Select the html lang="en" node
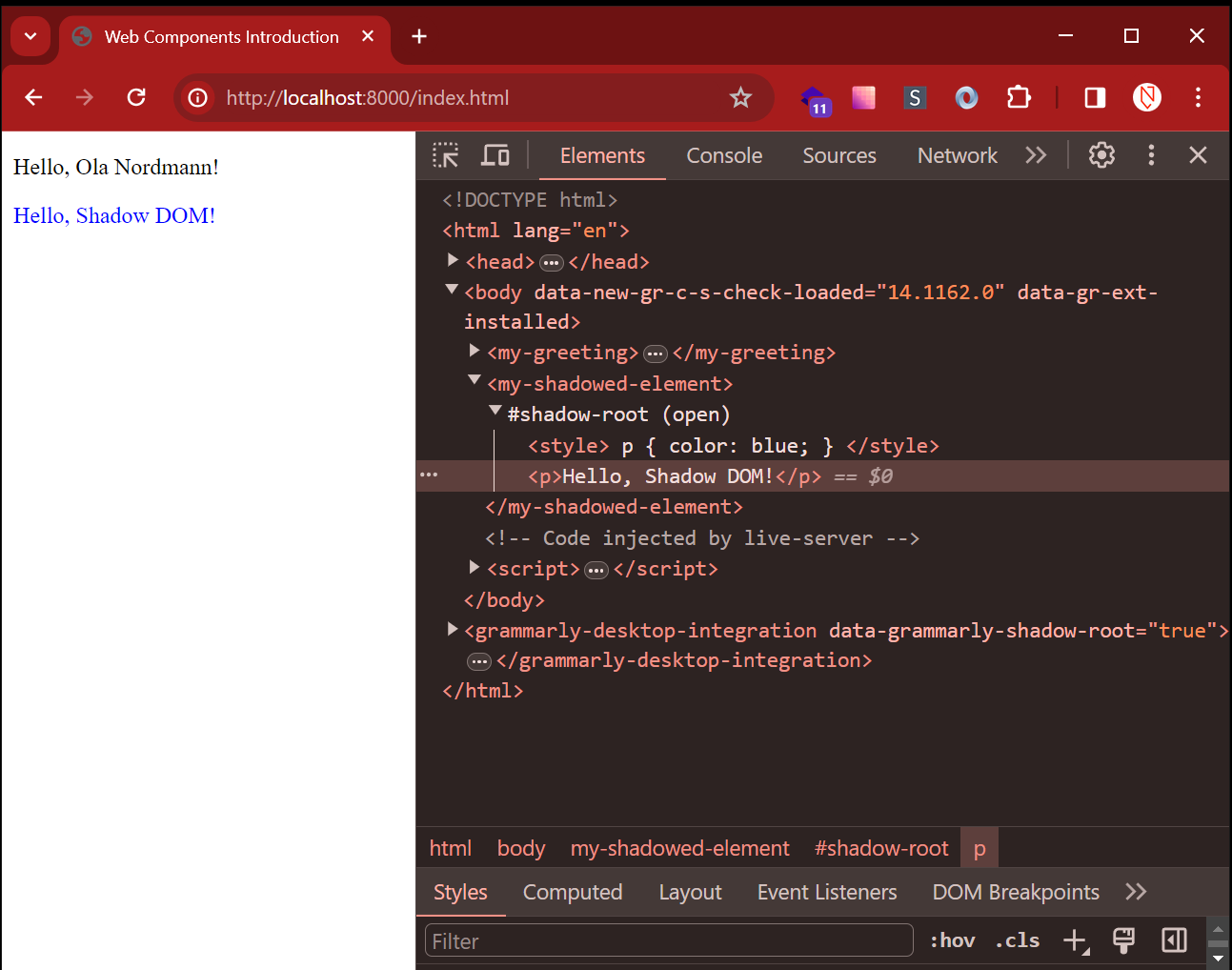 point(535,230)
